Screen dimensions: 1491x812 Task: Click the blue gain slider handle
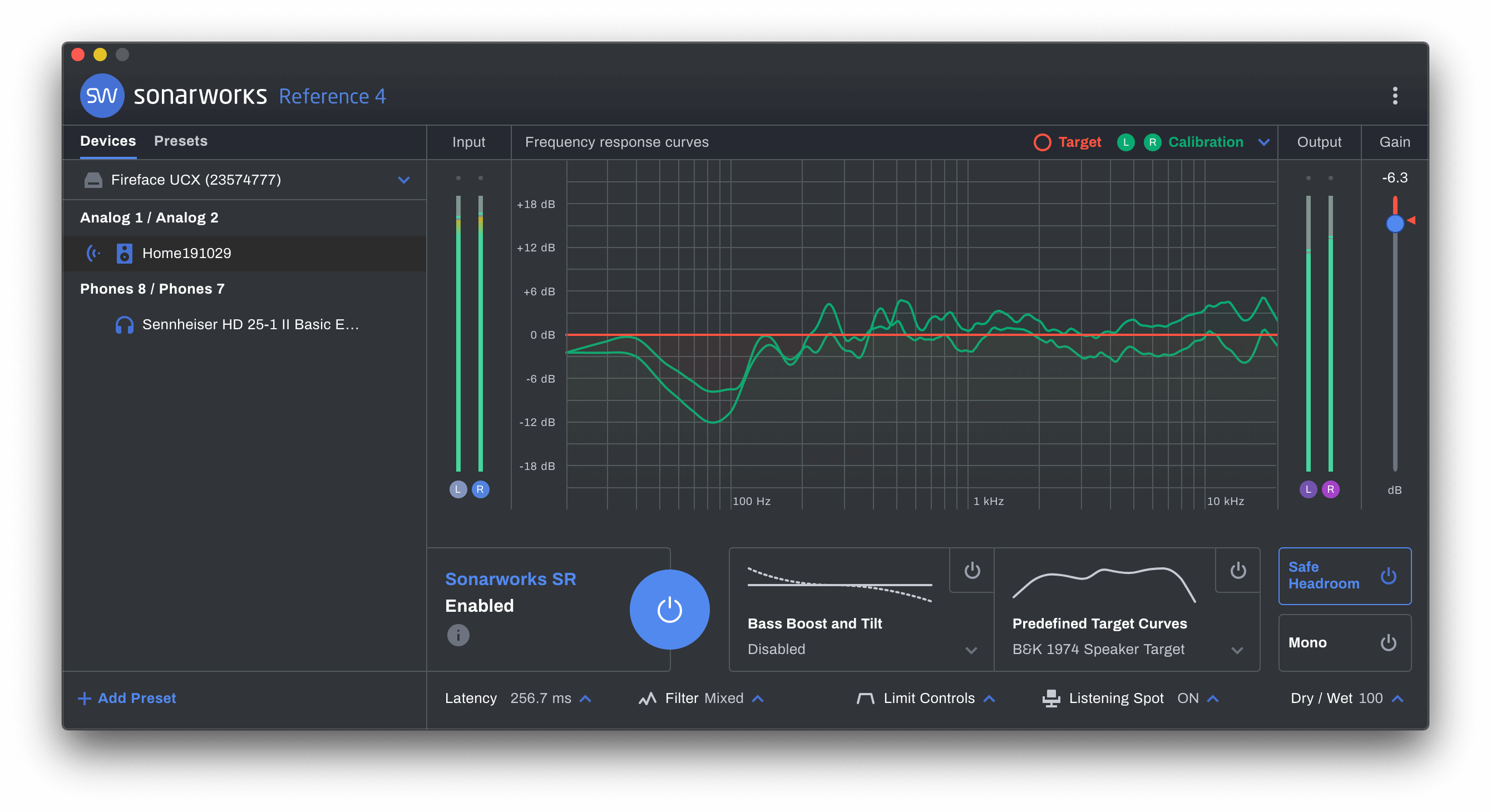point(1394,224)
